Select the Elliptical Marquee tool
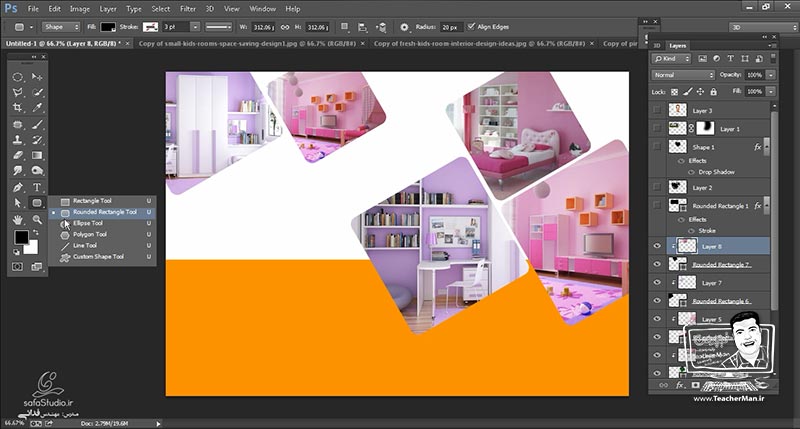 tap(18, 77)
